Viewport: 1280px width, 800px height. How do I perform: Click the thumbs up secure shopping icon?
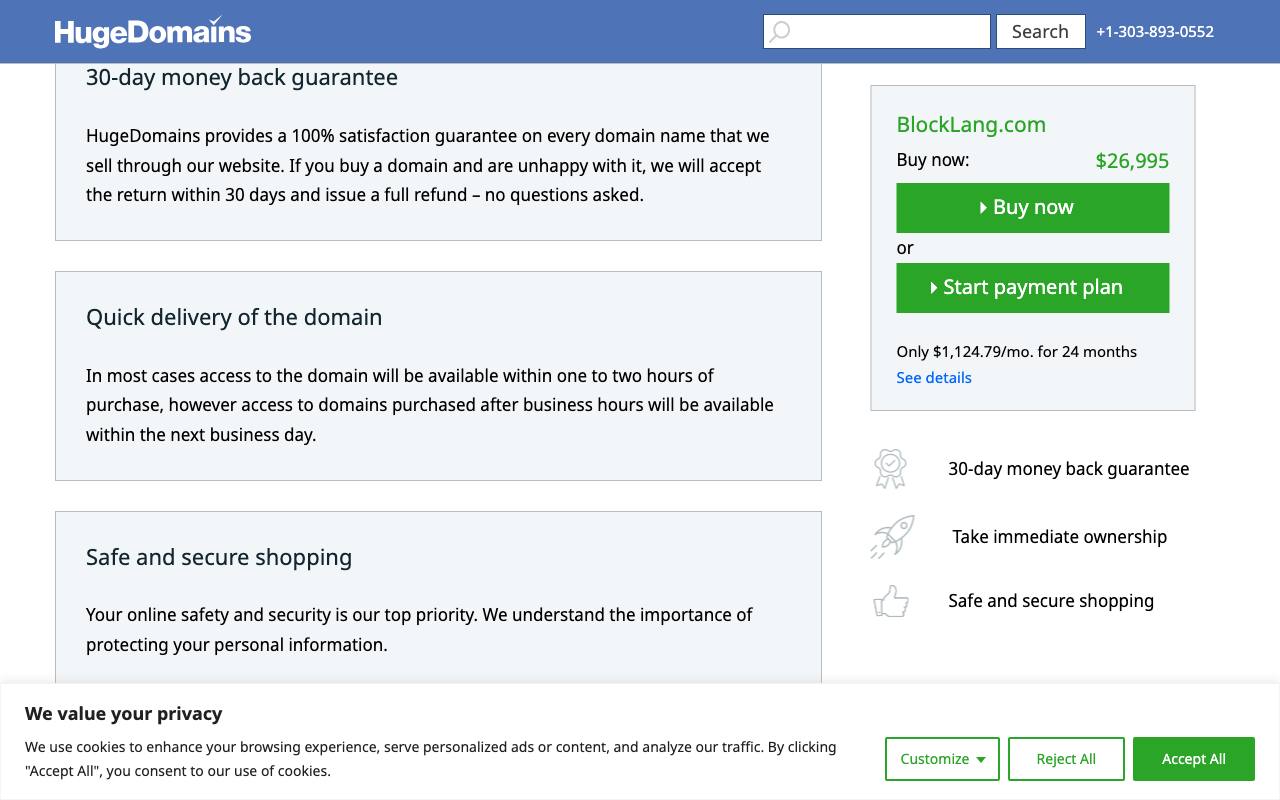point(891,601)
